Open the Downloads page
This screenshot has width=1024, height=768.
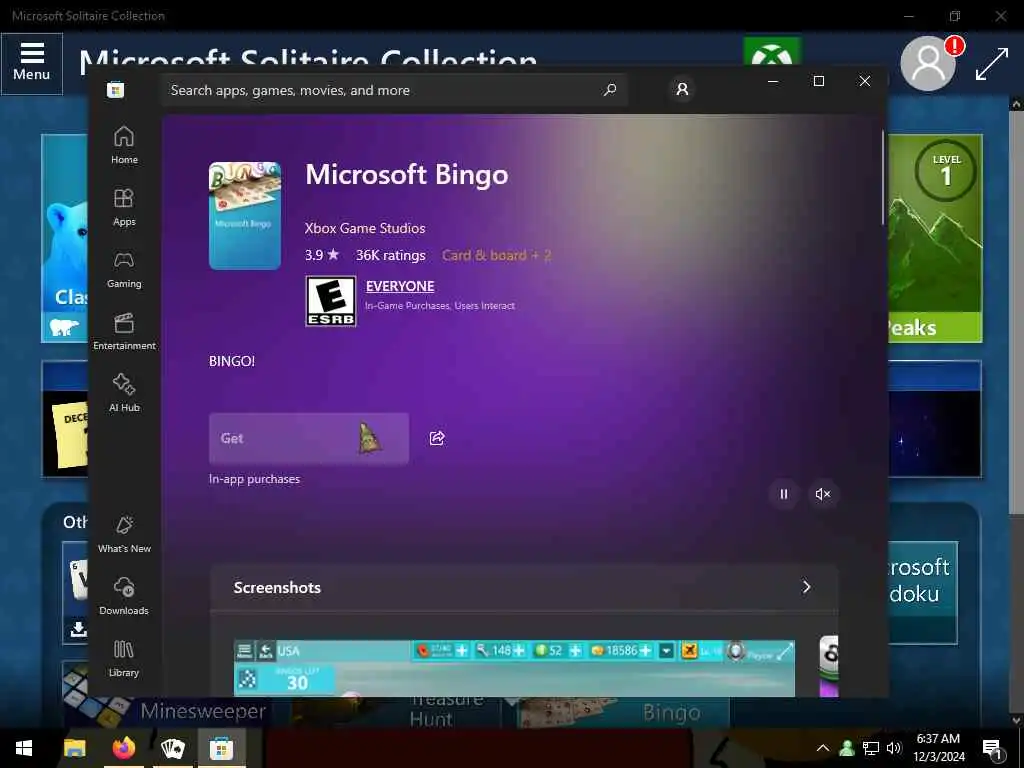pyautogui.click(x=124, y=596)
